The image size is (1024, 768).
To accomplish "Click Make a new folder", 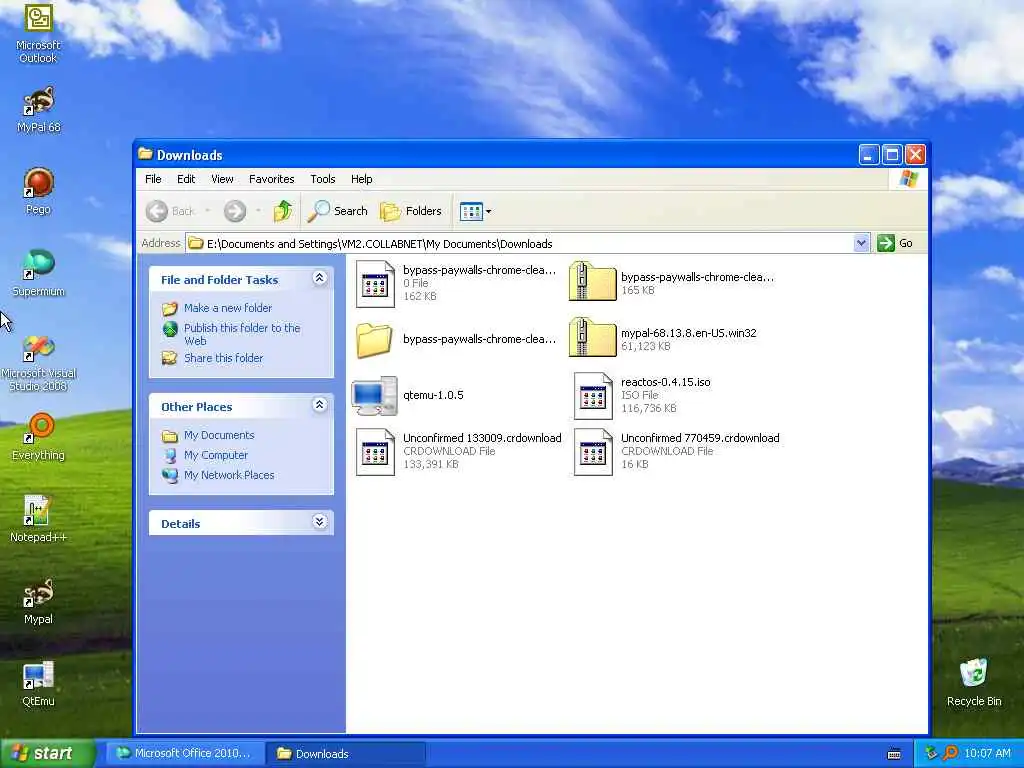I will point(228,308).
